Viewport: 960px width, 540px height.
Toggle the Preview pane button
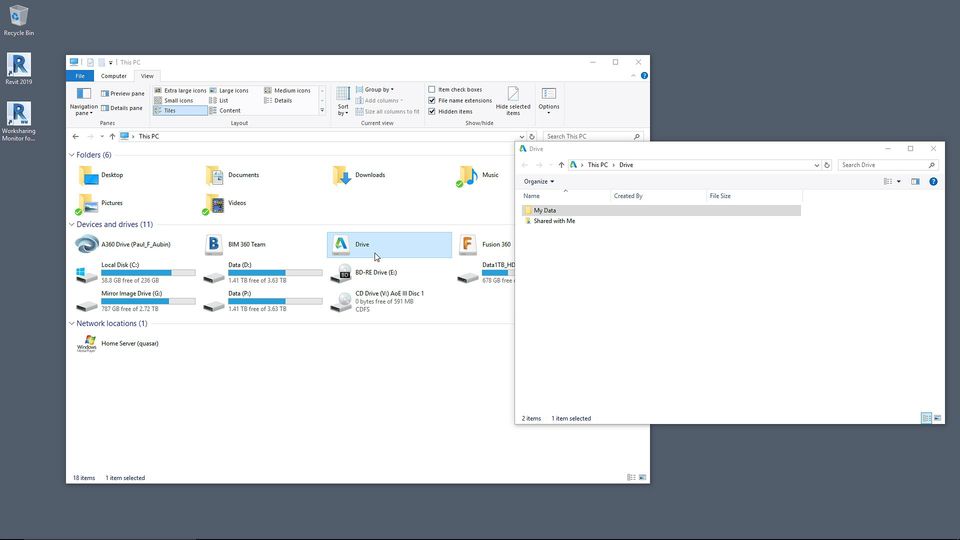(122, 94)
